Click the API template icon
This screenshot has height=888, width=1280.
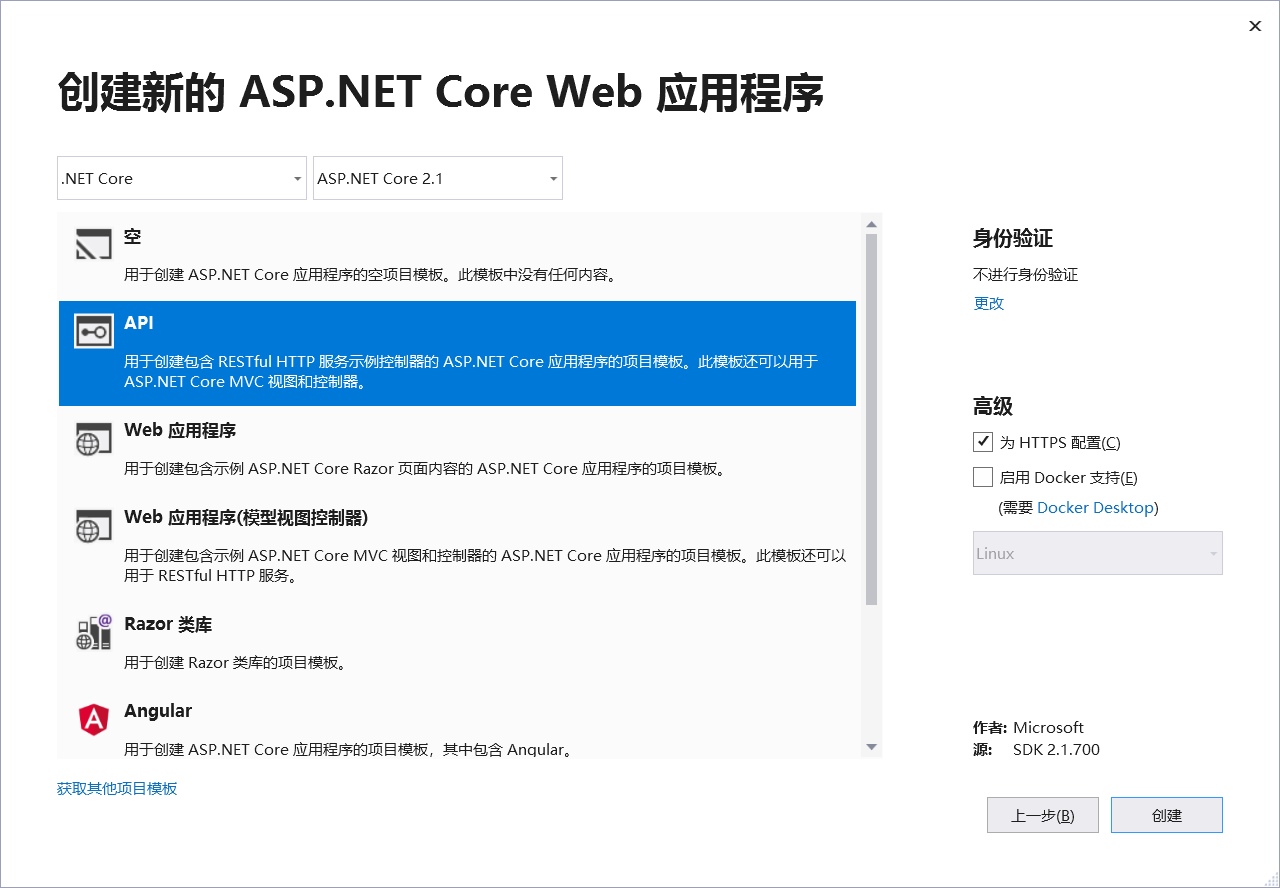click(x=93, y=331)
